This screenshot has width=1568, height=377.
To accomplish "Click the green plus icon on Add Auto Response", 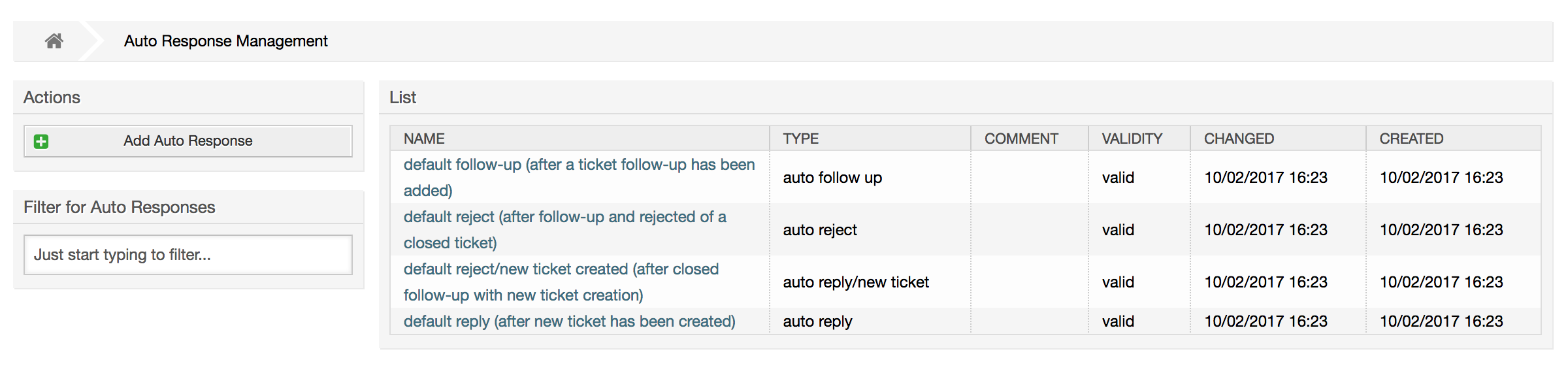I will 41,140.
